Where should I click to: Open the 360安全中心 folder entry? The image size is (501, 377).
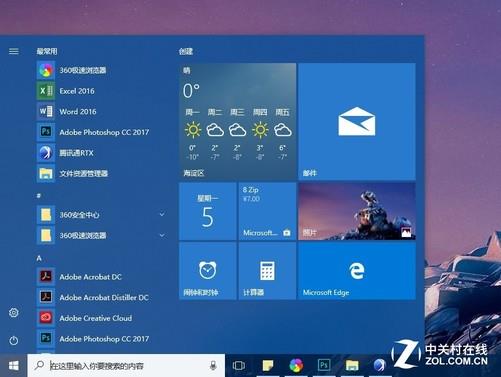click(102, 215)
